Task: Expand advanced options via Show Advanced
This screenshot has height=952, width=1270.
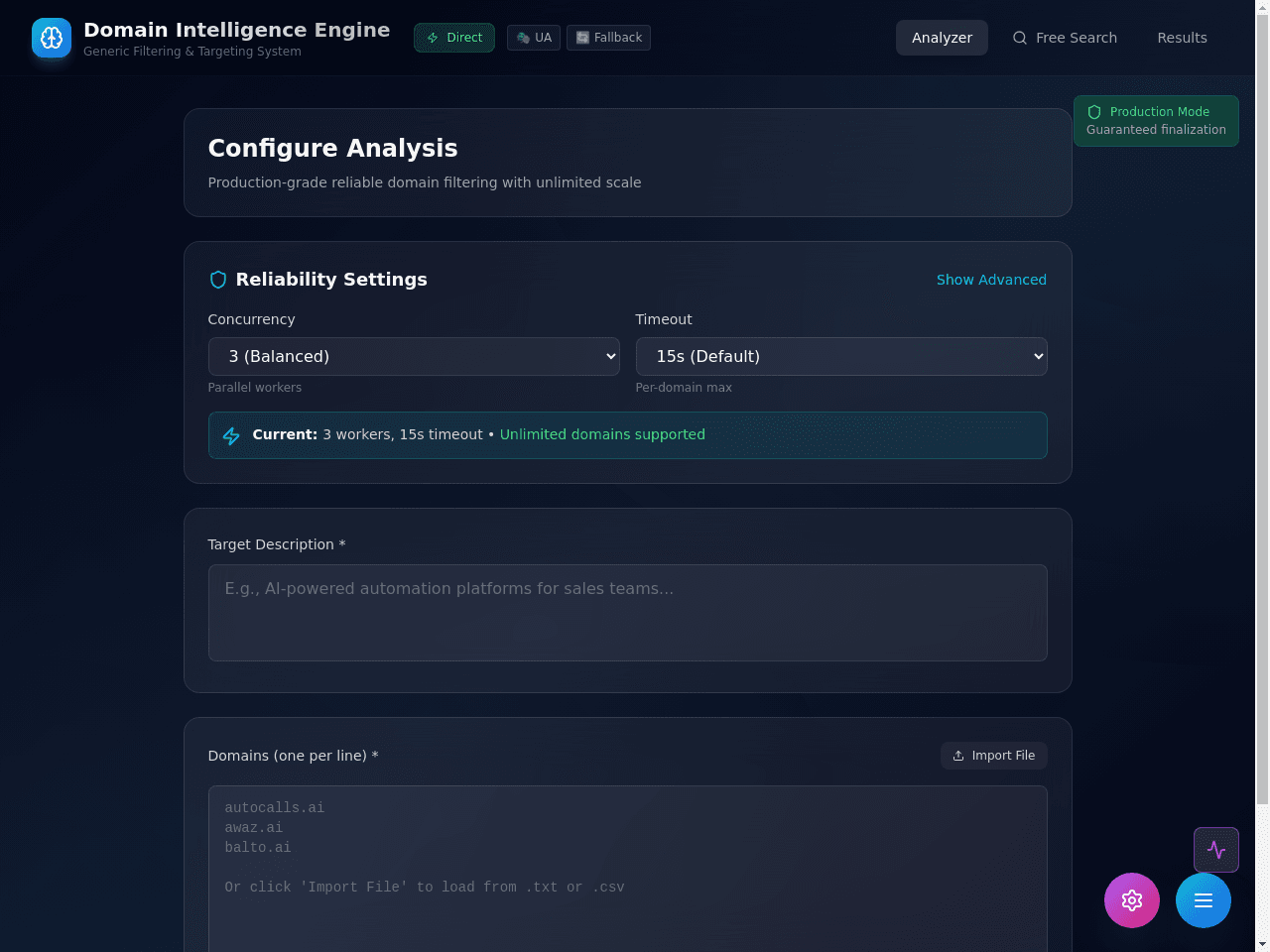Action: pyautogui.click(x=991, y=280)
